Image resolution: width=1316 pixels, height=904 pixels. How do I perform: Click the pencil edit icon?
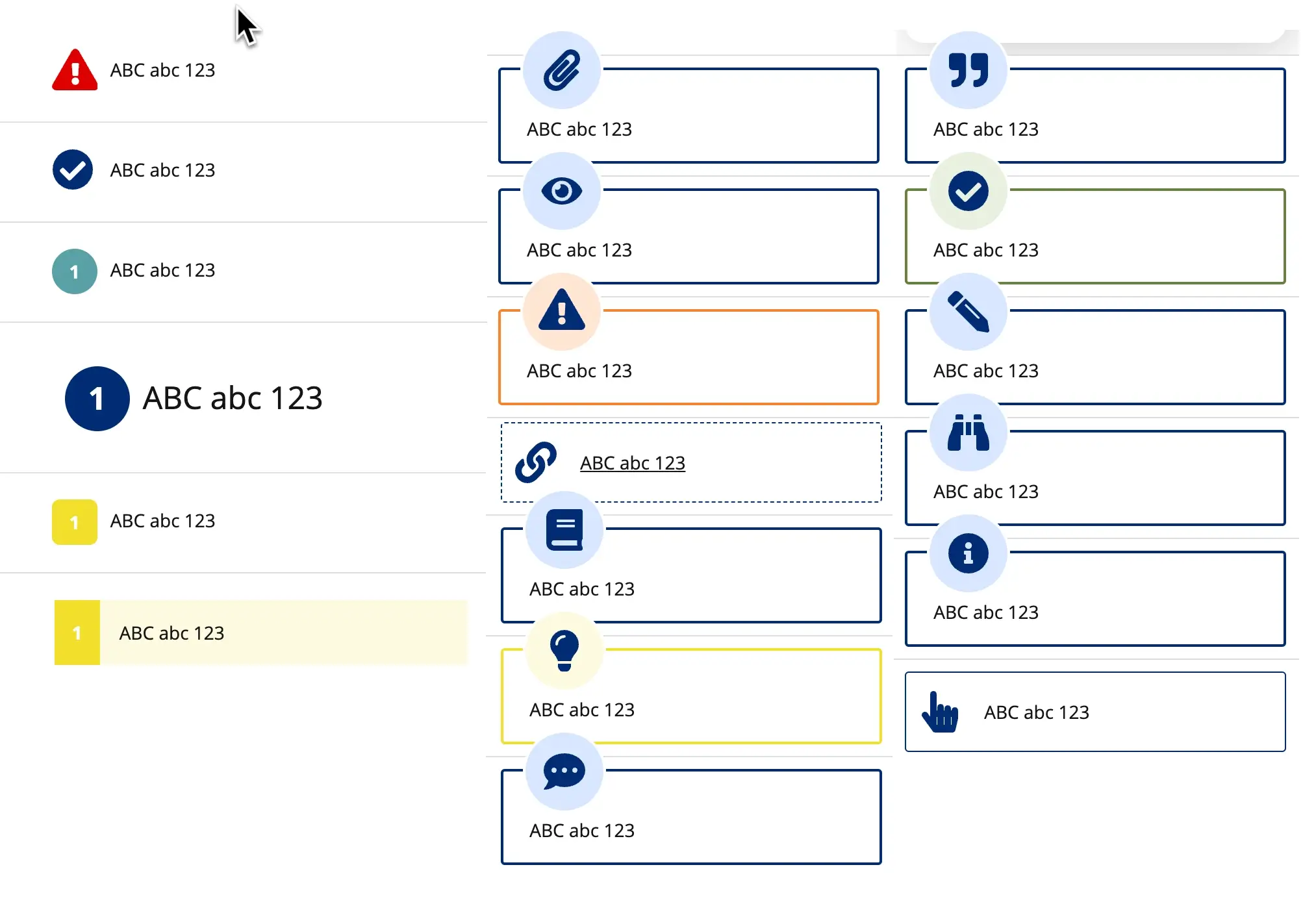968,312
